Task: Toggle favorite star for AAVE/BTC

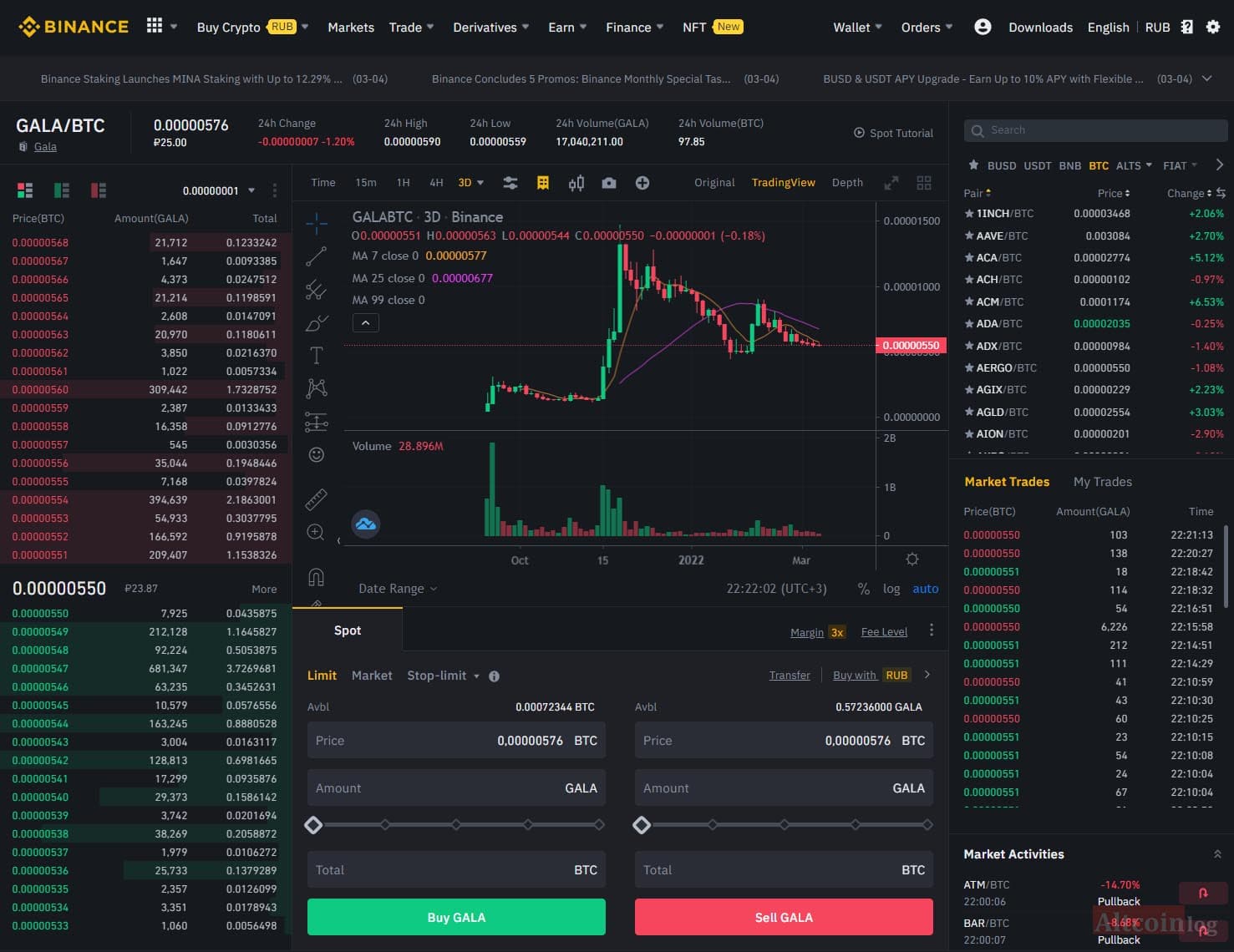Action: 969,235
